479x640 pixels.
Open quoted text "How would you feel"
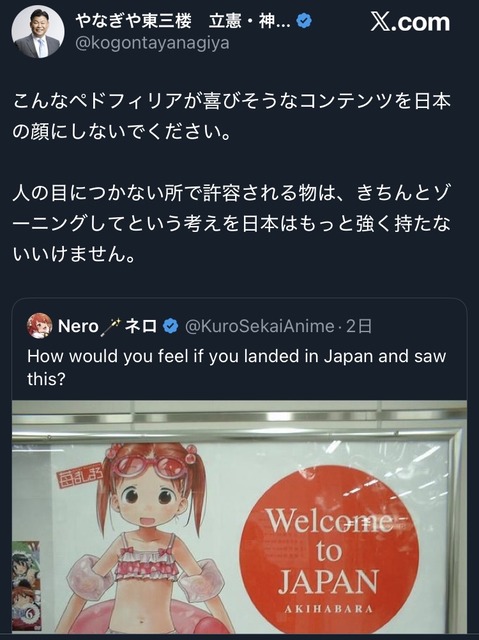point(237,367)
